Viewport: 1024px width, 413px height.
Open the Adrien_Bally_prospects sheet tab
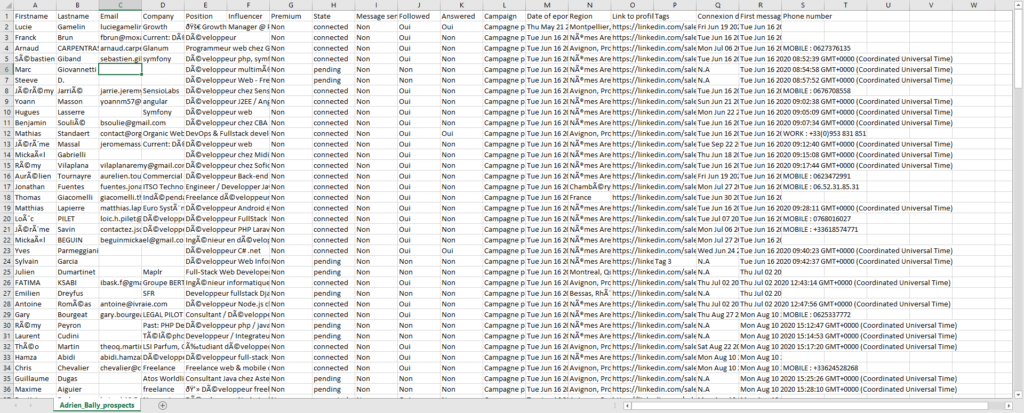[x=100, y=405]
